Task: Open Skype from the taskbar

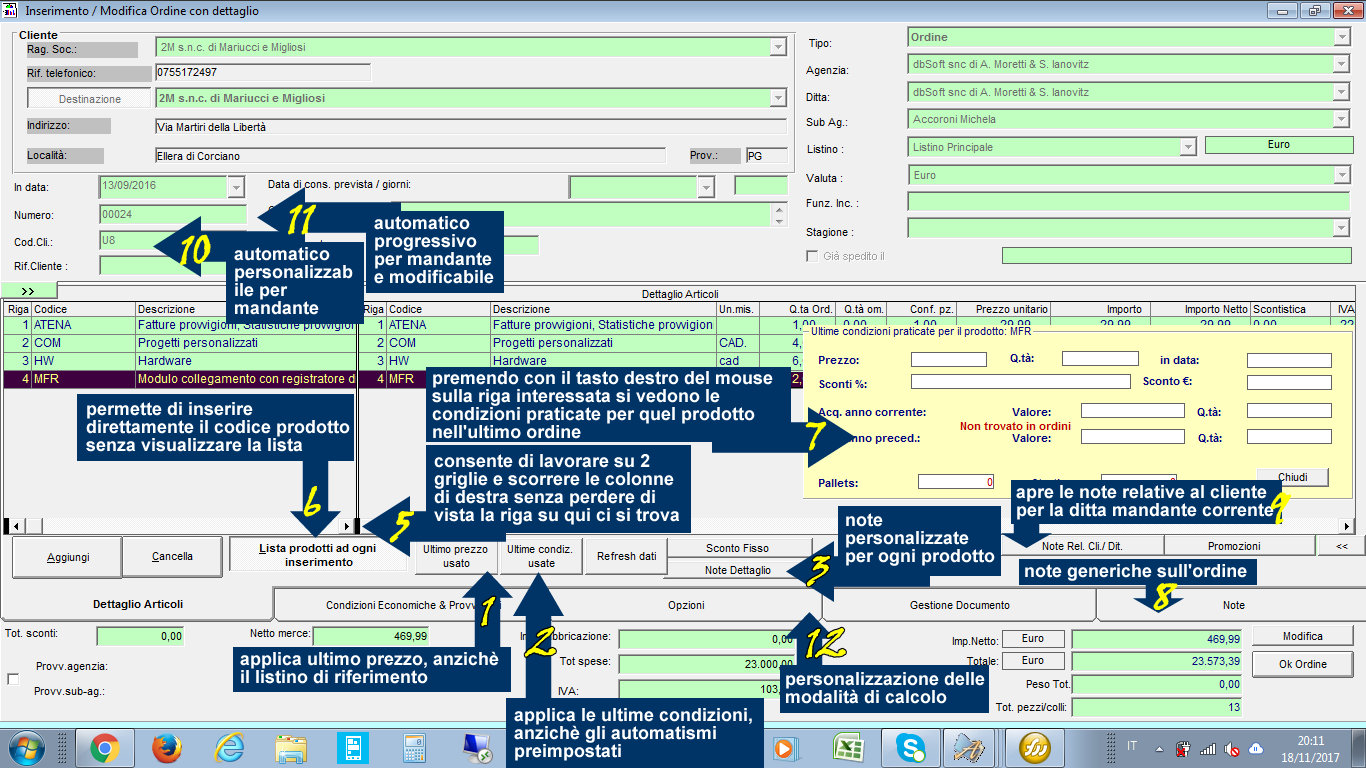Action: click(x=911, y=747)
